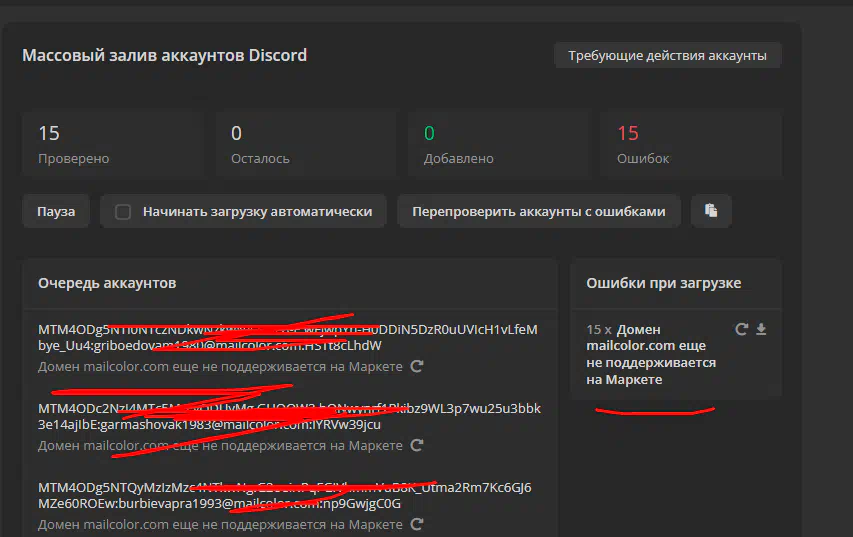Click domain error text under griboedovam row
The width and height of the screenshot is (853, 537).
pyautogui.click(x=220, y=367)
